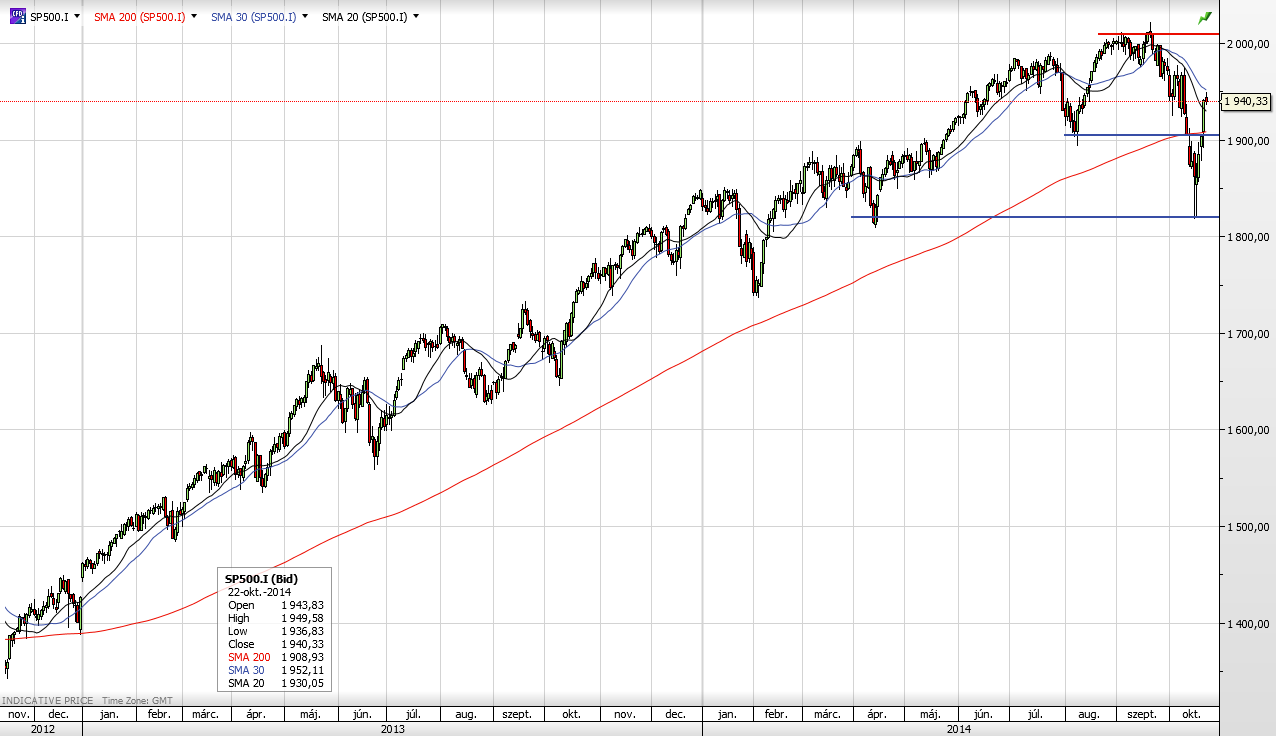Click the 1 800,00 price axis label
The image size is (1276, 736).
point(1248,237)
